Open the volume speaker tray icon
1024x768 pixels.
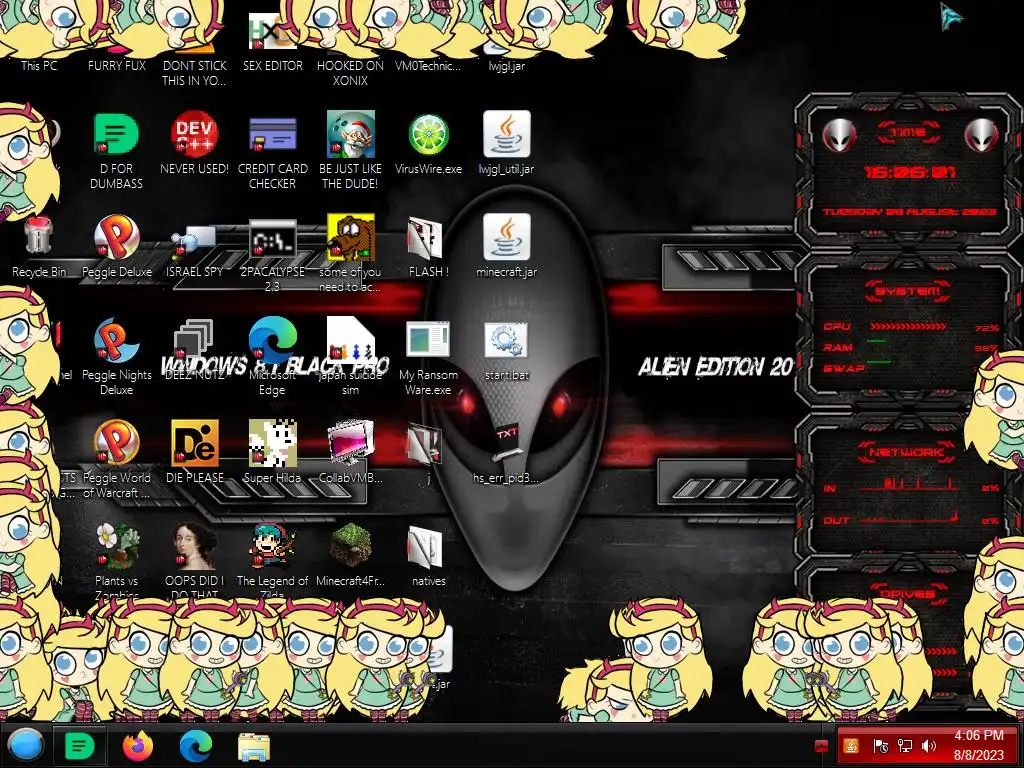929,746
